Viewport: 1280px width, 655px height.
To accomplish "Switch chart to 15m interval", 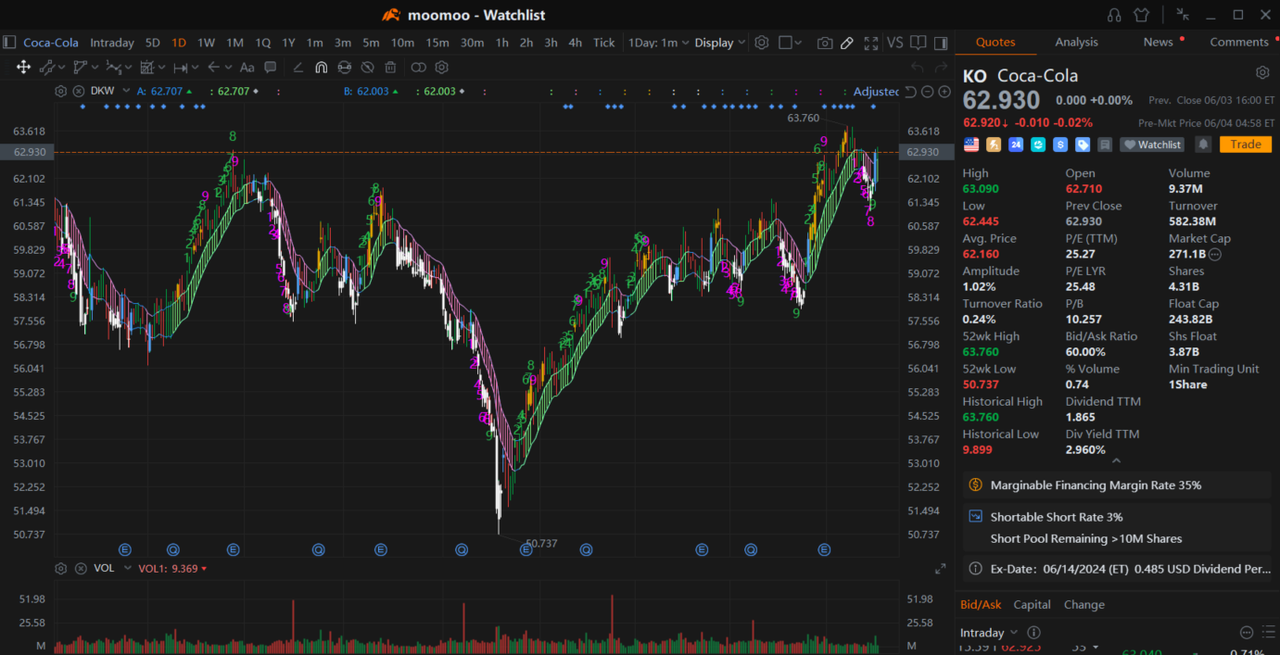I will coord(437,42).
